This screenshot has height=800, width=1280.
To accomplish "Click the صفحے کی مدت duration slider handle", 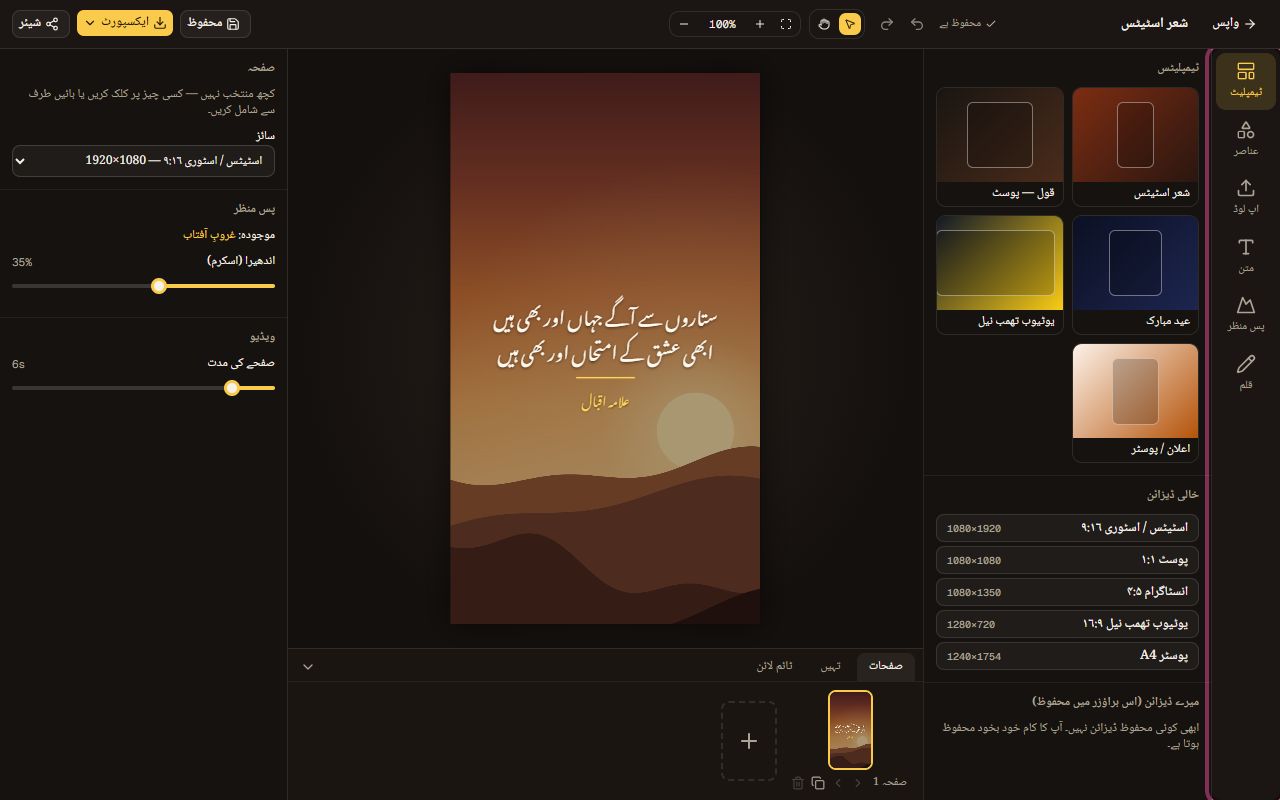I will pyautogui.click(x=232, y=388).
